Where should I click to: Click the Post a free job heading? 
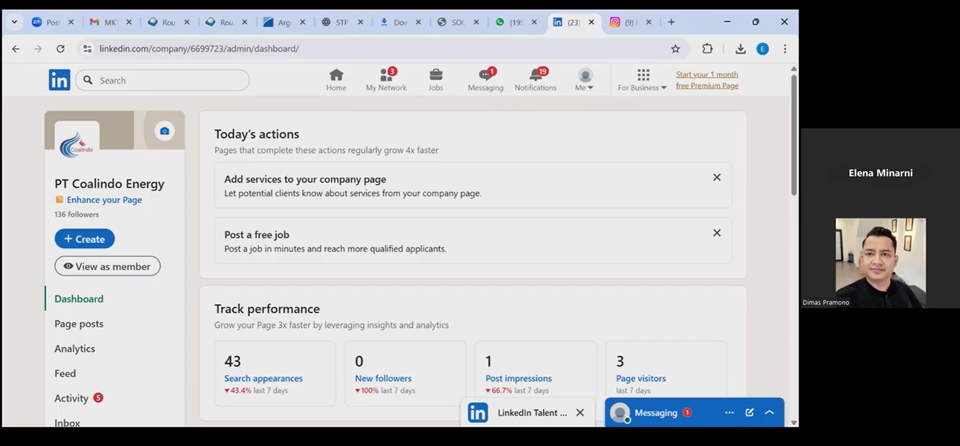257,235
